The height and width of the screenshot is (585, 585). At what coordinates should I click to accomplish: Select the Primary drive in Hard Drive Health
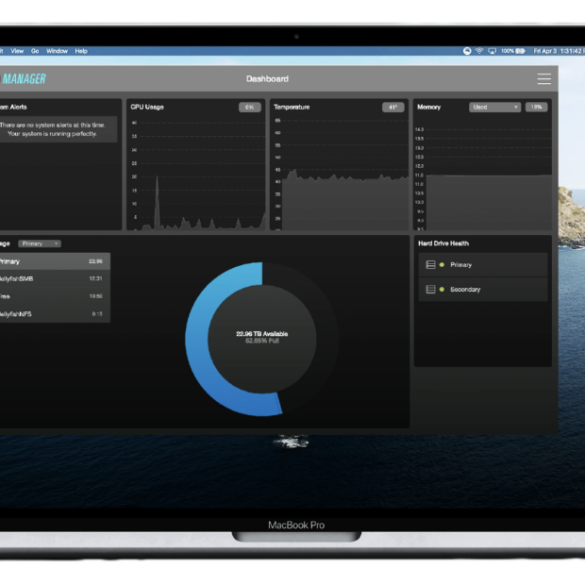tap(483, 265)
